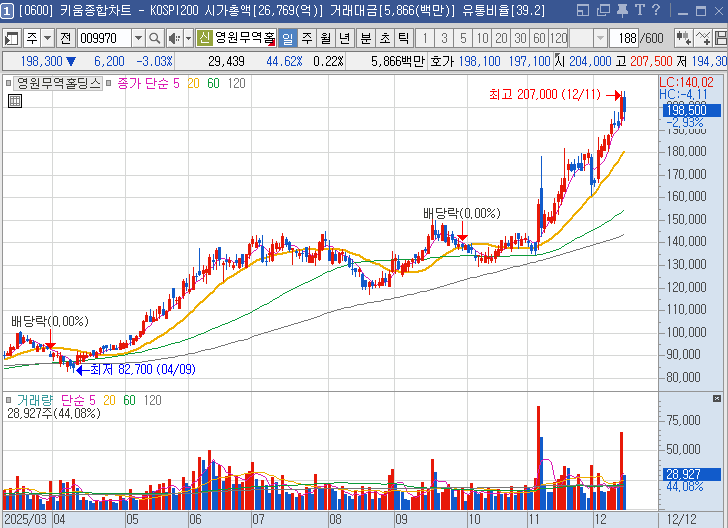Click the candle count 188 input field

pyautogui.click(x=627, y=38)
